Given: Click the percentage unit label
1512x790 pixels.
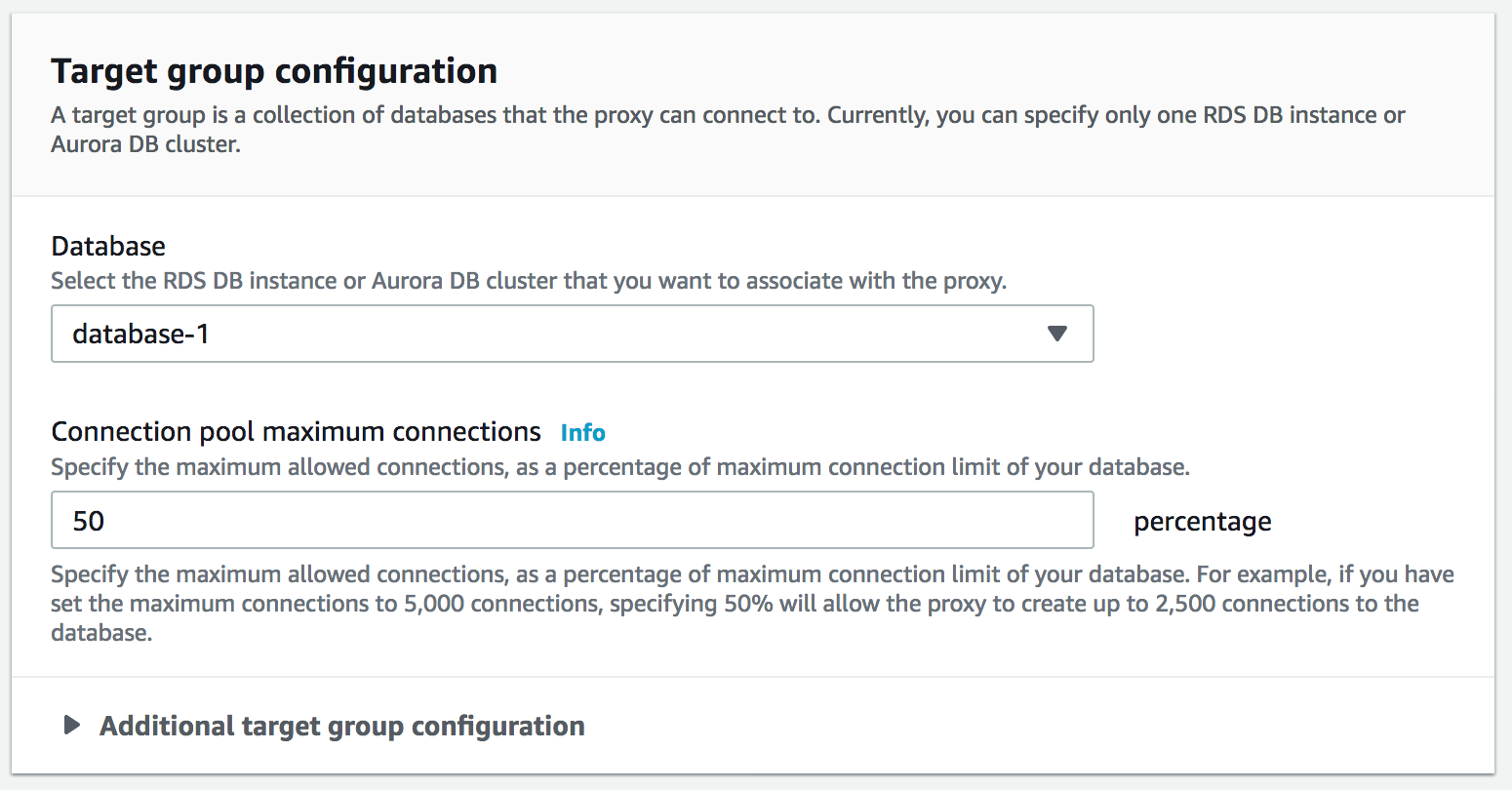Looking at the screenshot, I should click(x=1202, y=522).
